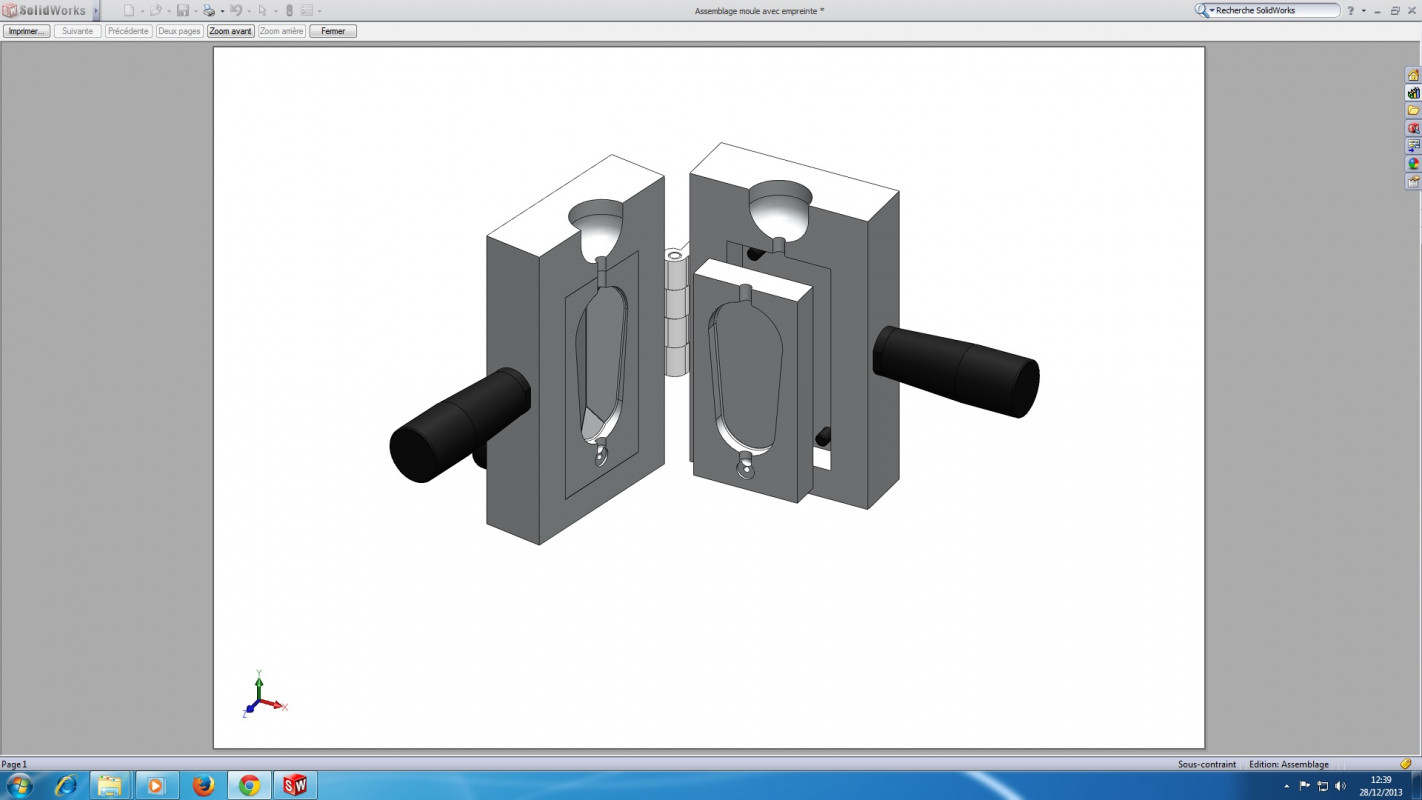The image size is (1422, 800).
Task: Click the print preview page with the mold
Action: click(x=709, y=397)
